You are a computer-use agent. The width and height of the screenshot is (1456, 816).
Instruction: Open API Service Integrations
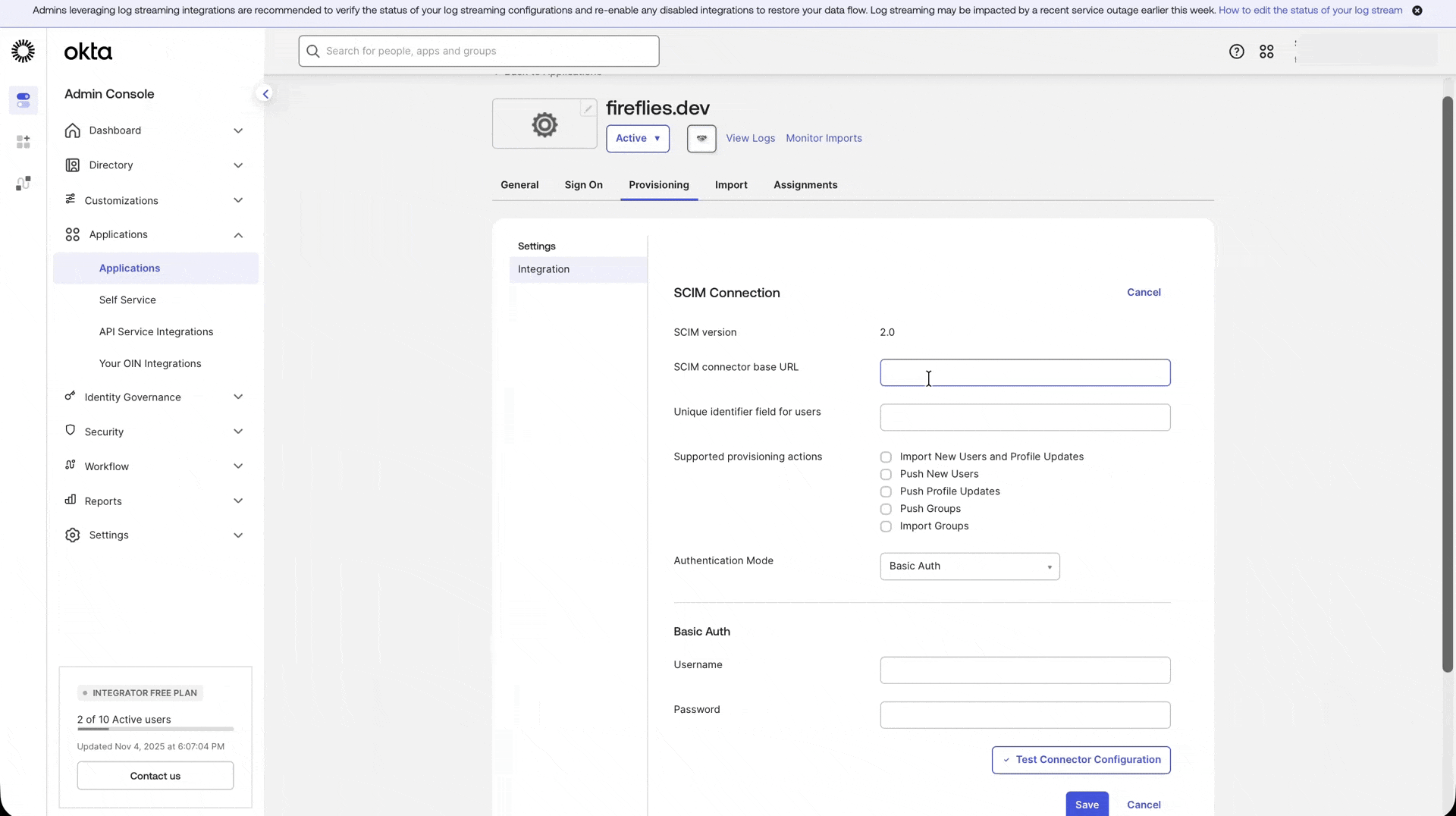(155, 332)
